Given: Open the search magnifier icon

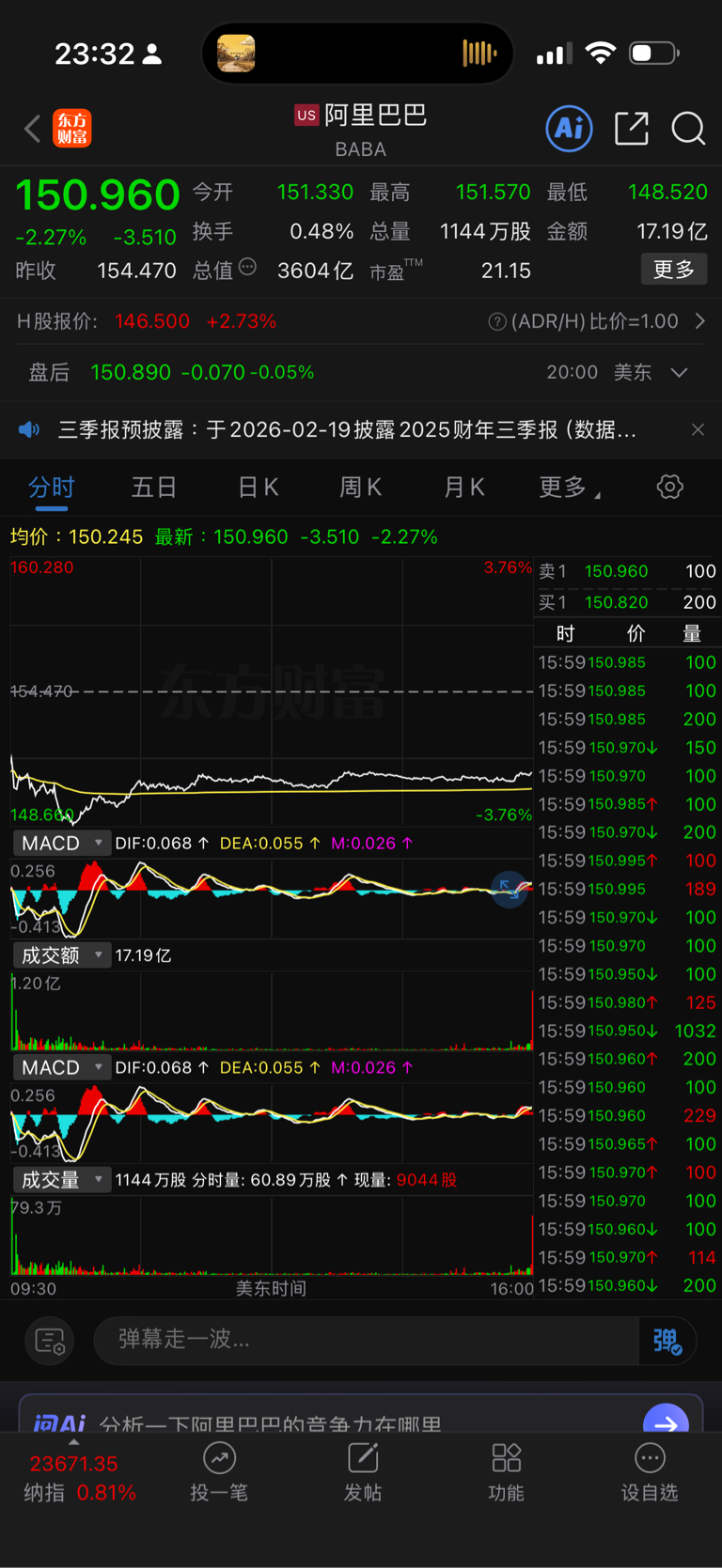Looking at the screenshot, I should [x=688, y=129].
